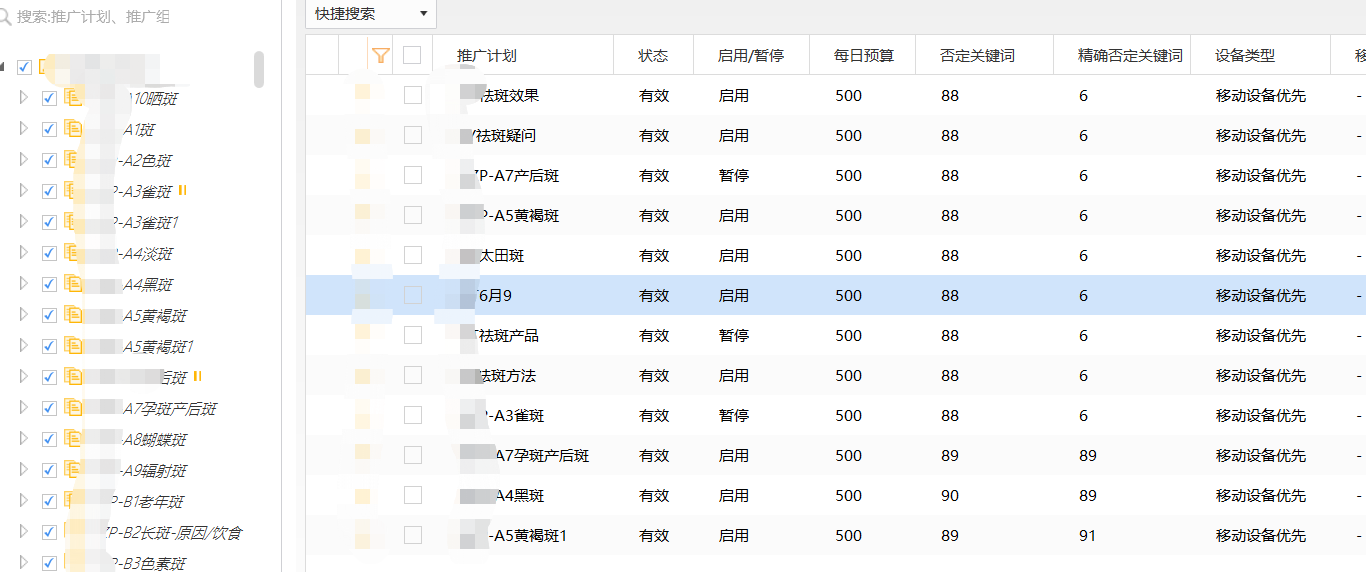Tick the checkbox of the 太田斑 row

pyautogui.click(x=412, y=255)
